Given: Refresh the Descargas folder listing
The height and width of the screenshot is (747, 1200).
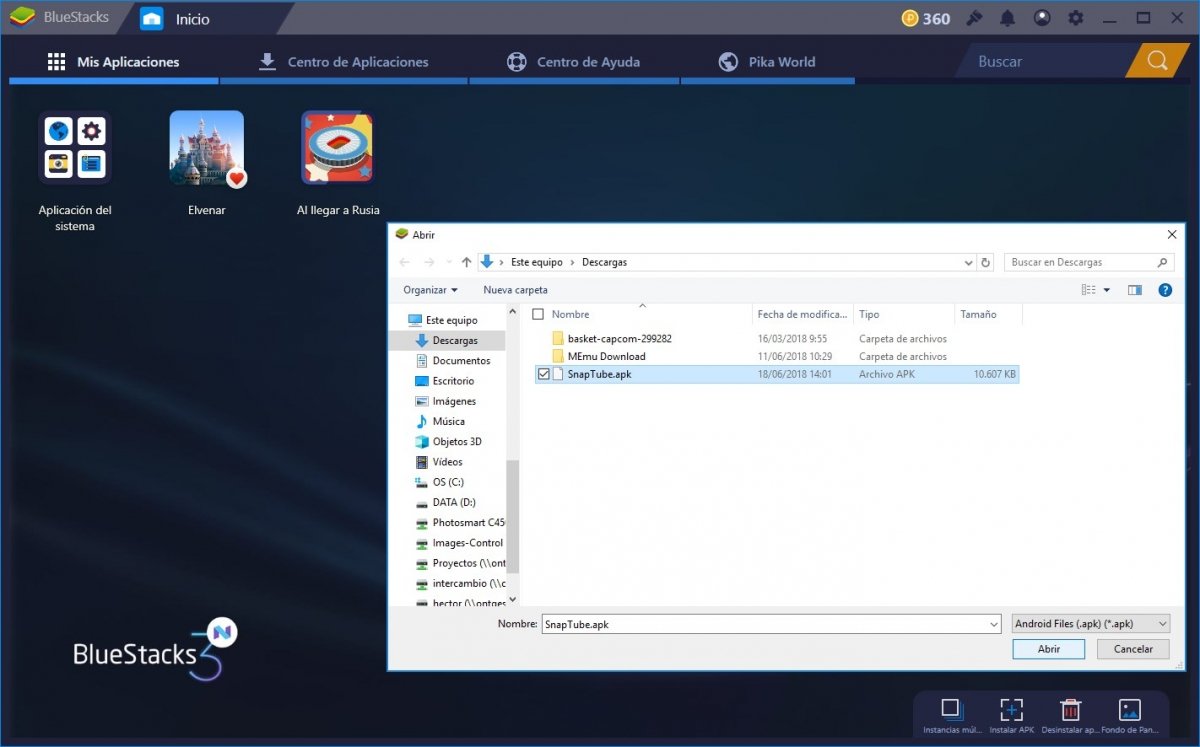Looking at the screenshot, I should pyautogui.click(x=986, y=262).
